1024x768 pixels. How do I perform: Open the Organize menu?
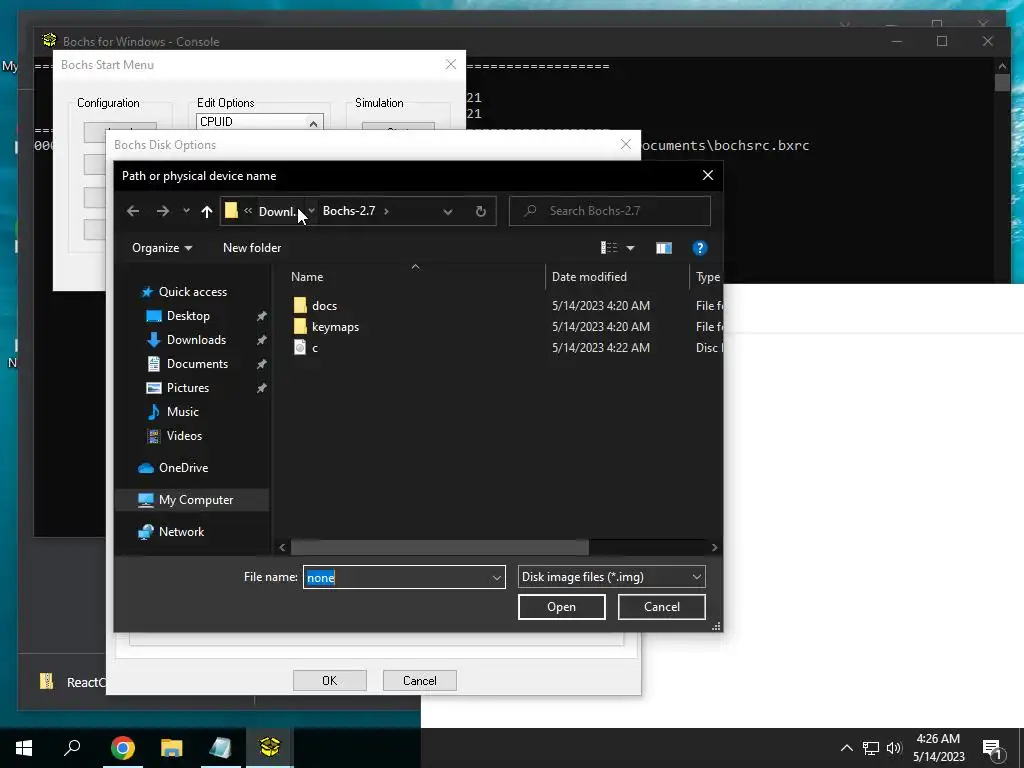[162, 248]
